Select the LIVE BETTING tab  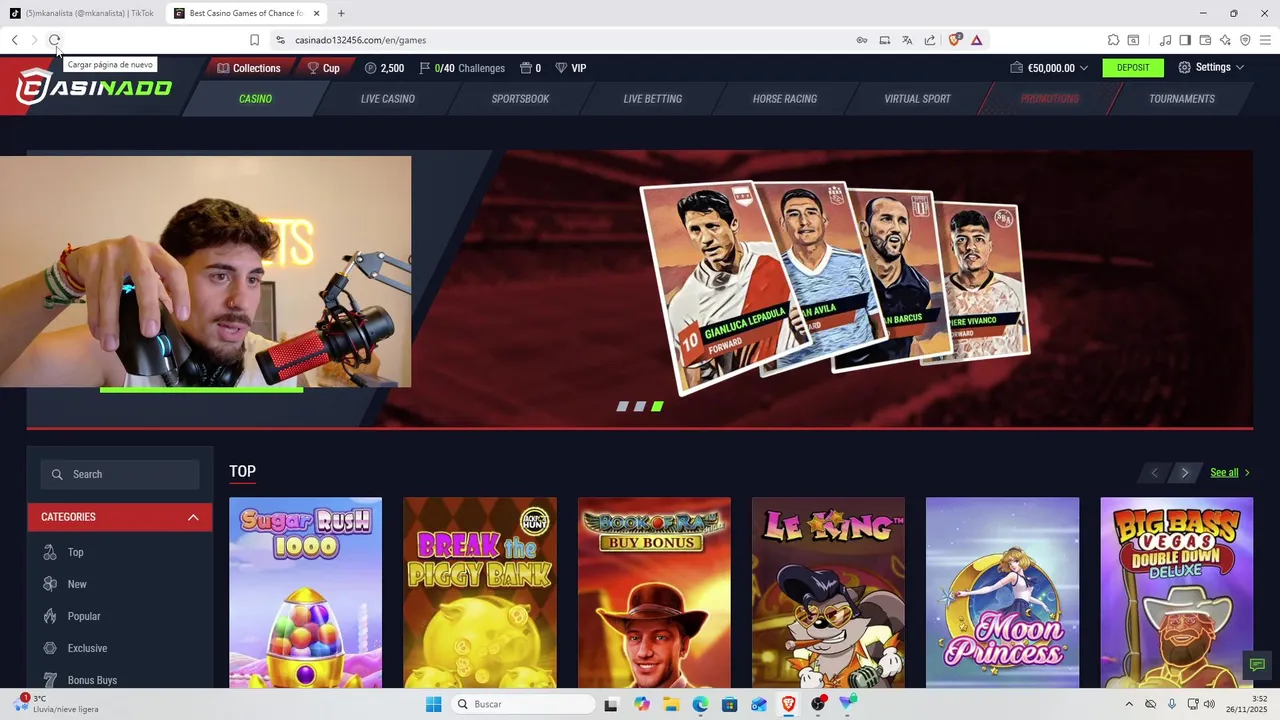click(x=652, y=99)
